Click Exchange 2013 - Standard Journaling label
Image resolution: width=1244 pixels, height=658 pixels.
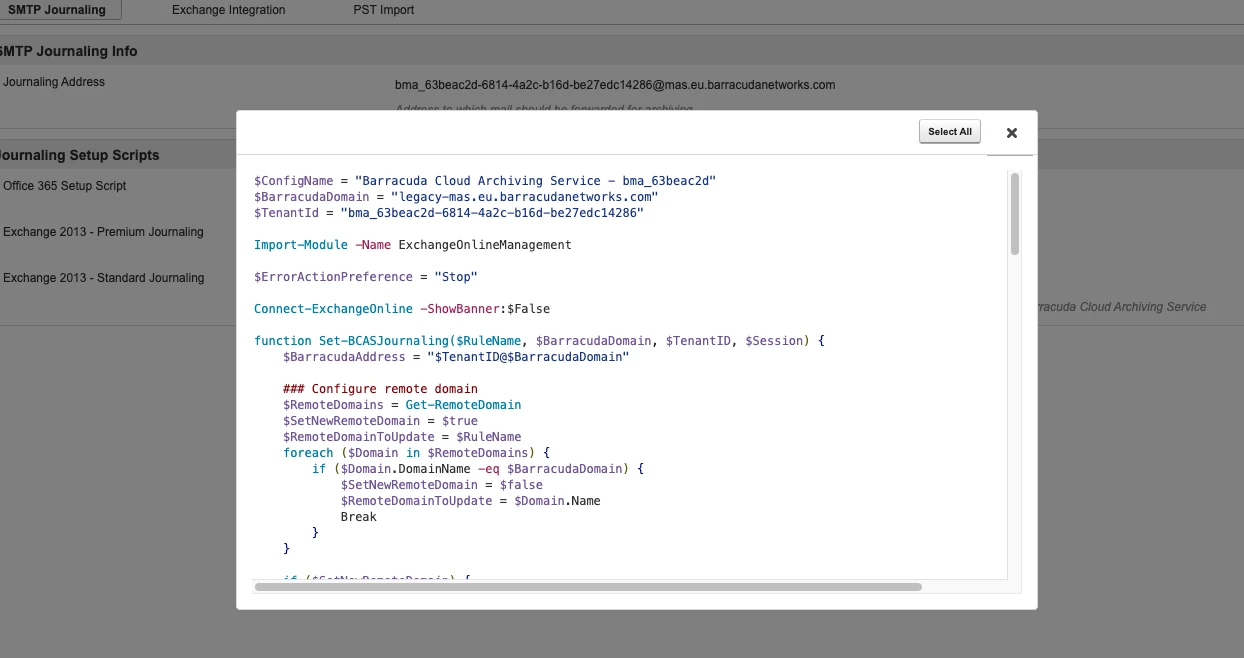(104, 278)
